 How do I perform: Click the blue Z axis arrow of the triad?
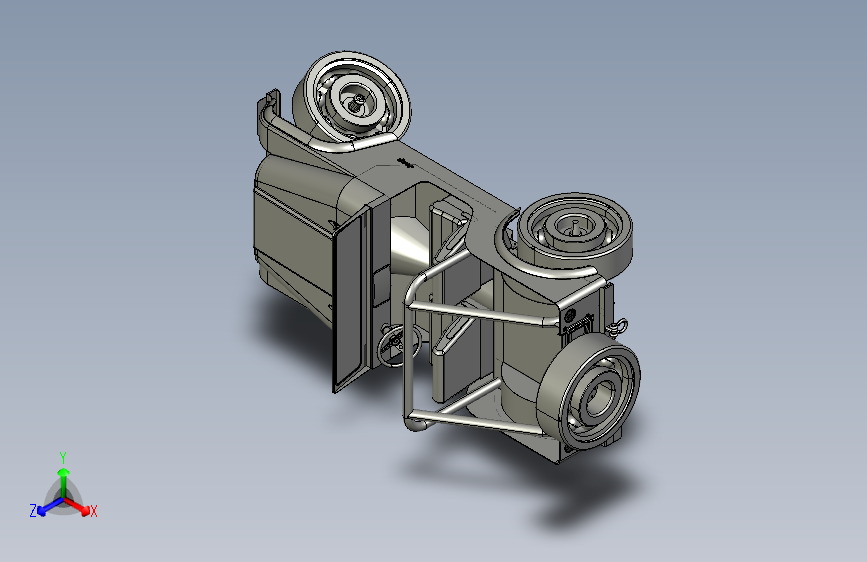pyautogui.click(x=49, y=507)
